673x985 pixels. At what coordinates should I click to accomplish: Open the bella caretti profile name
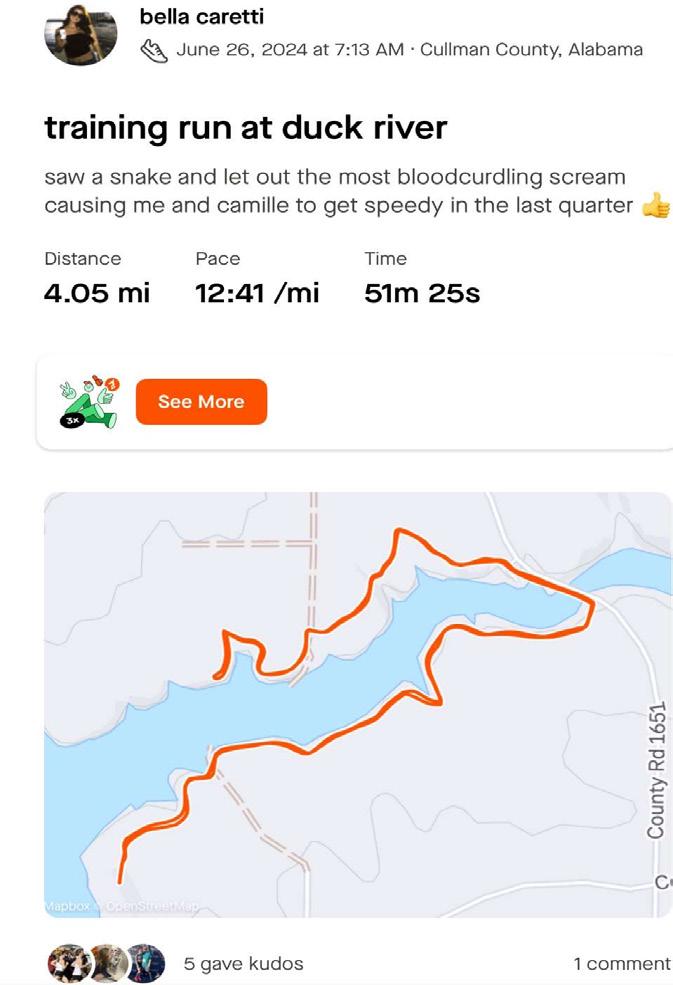point(202,17)
